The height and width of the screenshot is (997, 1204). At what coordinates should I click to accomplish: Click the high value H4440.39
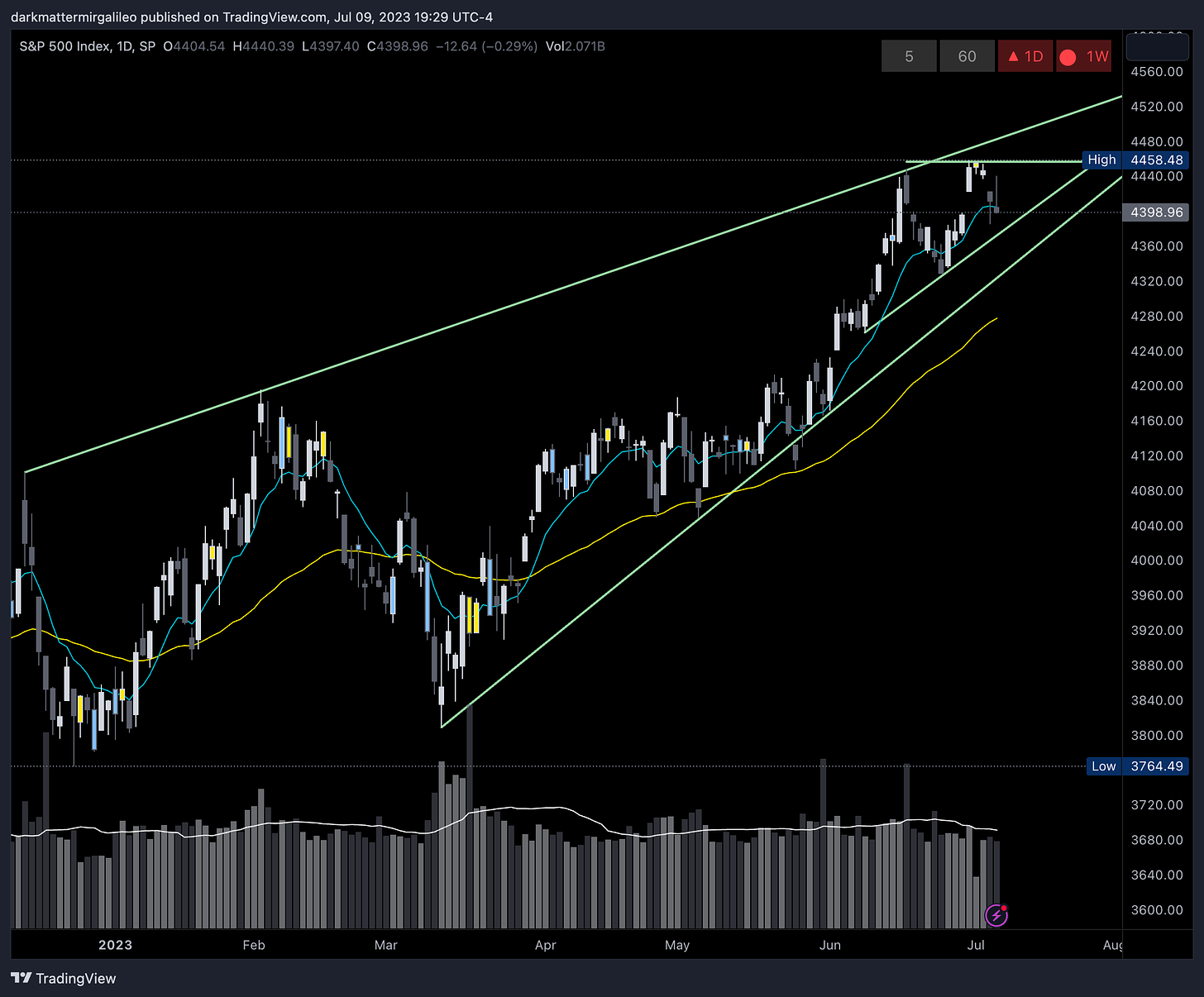tap(263, 46)
